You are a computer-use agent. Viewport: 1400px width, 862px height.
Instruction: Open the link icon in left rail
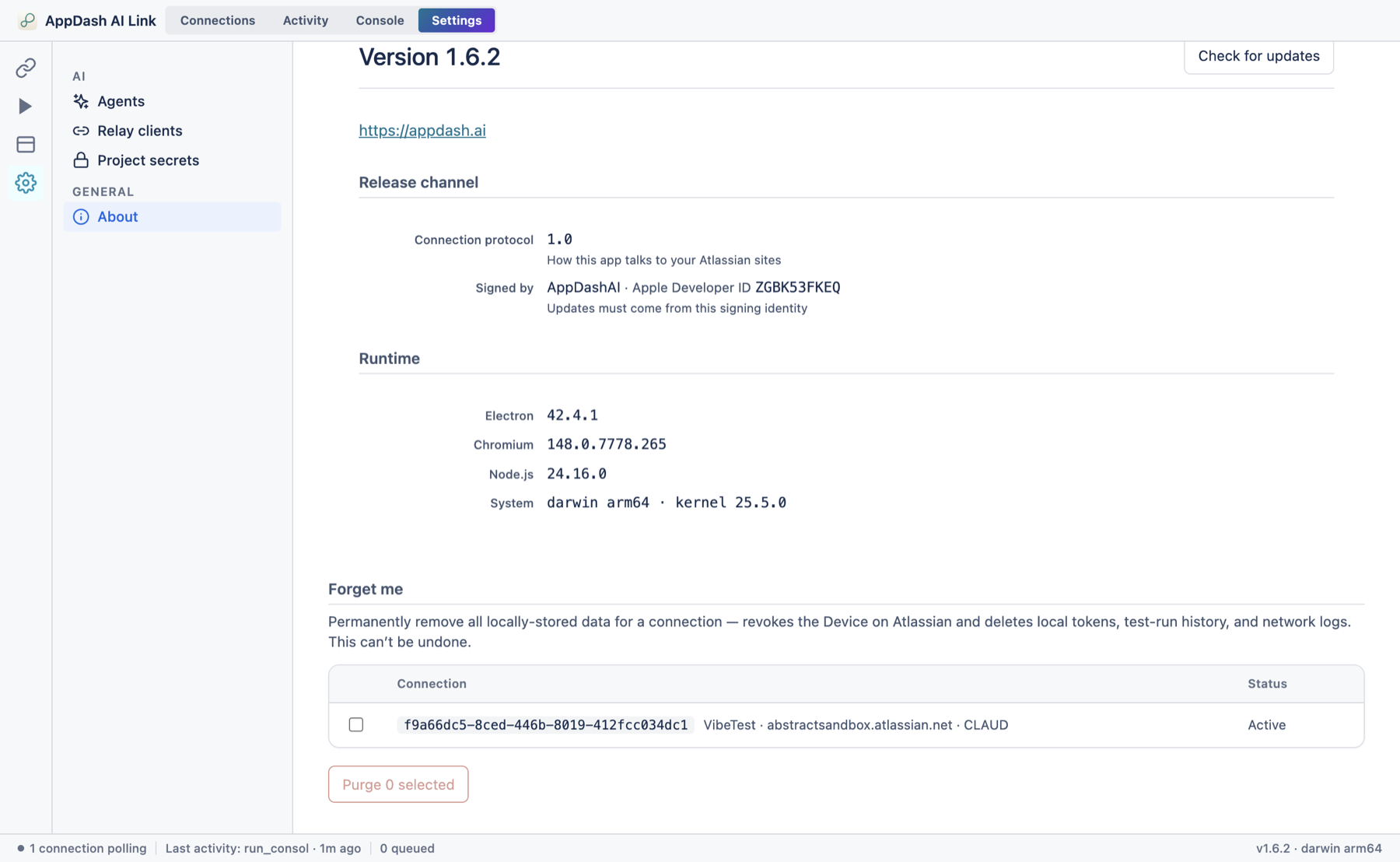pos(26,68)
